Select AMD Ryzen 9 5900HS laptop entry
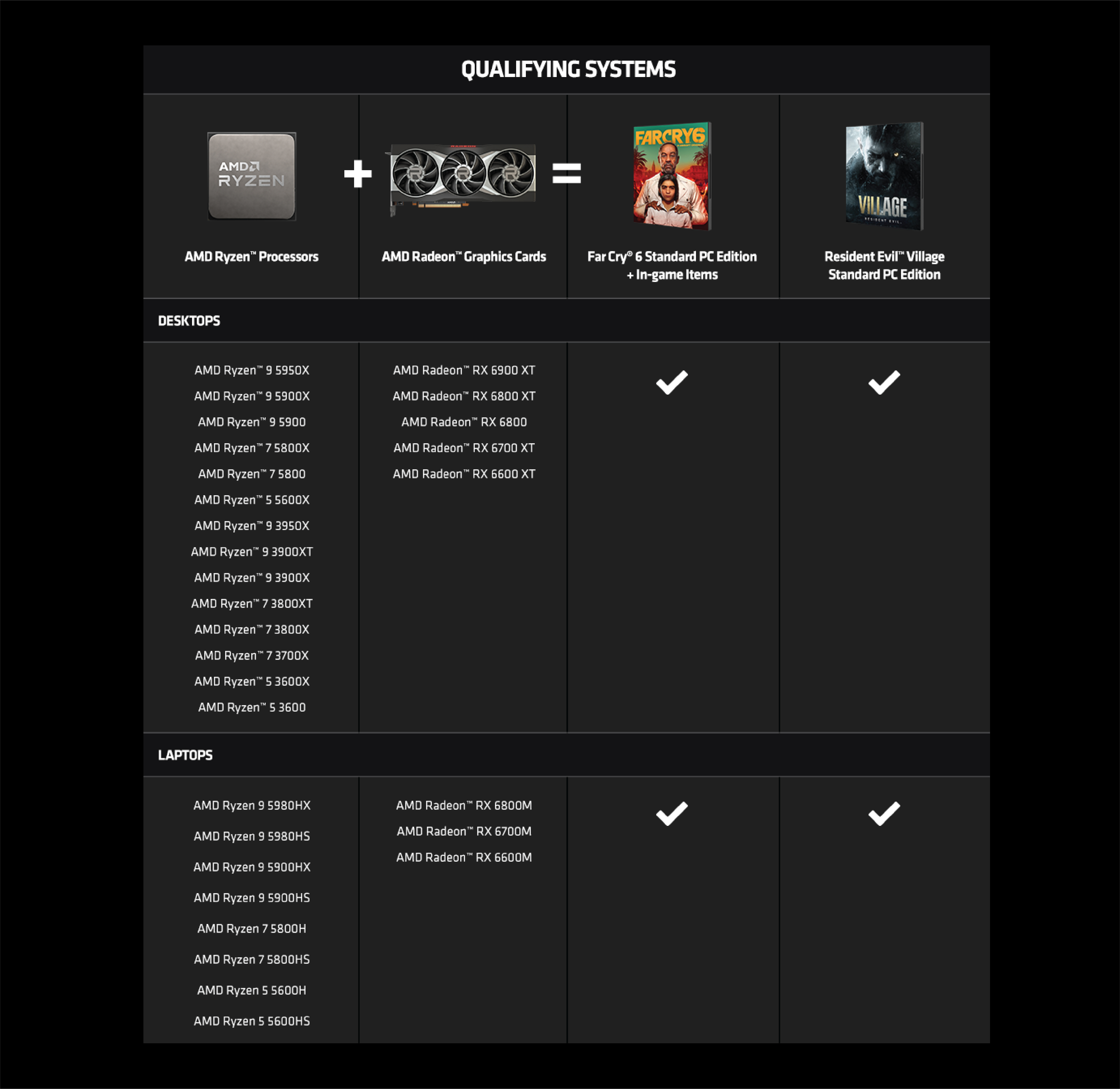Viewport: 1120px width, 1089px height. tap(252, 898)
